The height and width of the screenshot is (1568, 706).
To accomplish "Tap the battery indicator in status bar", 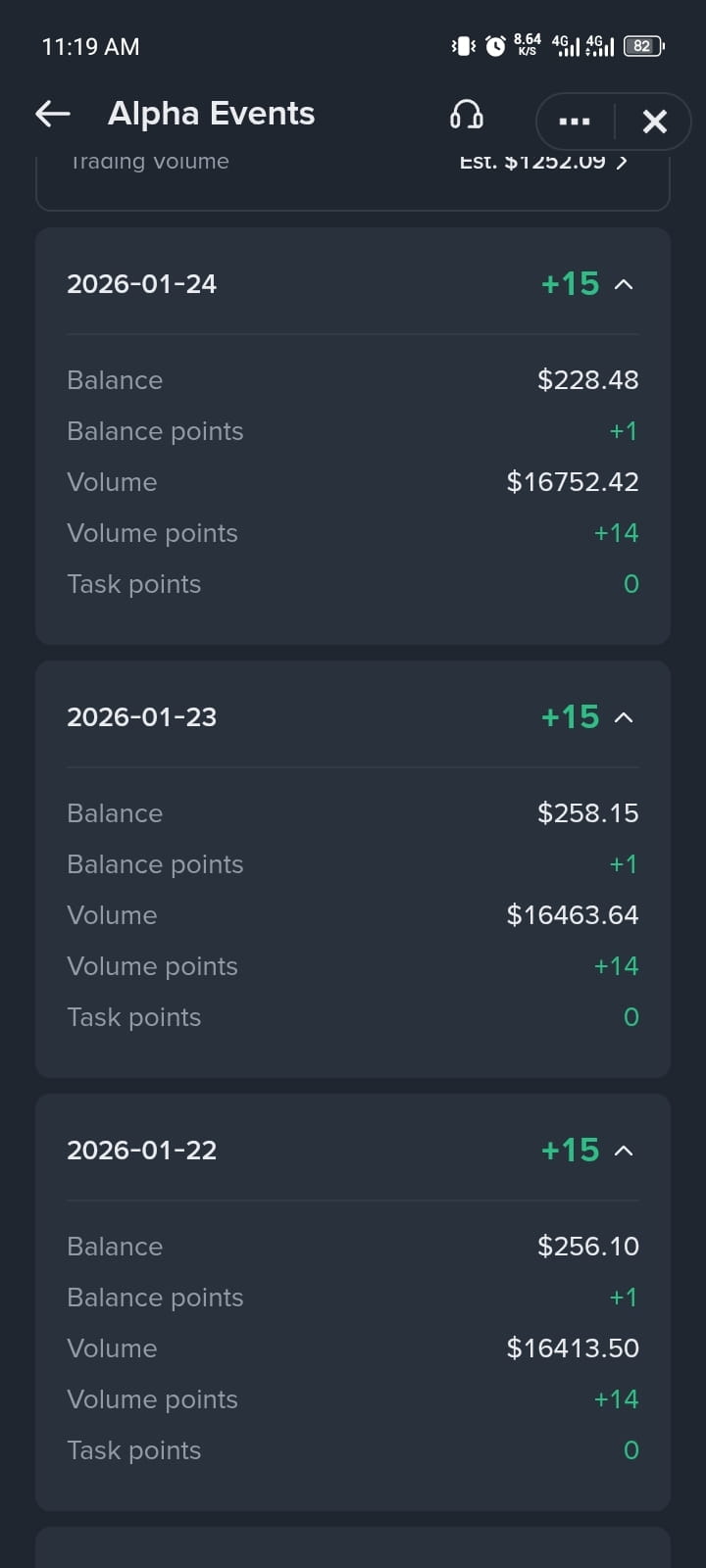I will (x=644, y=46).
